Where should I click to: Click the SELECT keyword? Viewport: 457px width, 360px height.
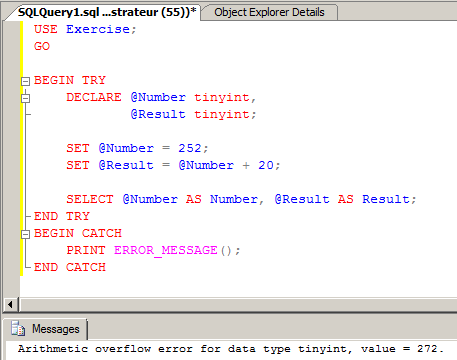coord(90,199)
